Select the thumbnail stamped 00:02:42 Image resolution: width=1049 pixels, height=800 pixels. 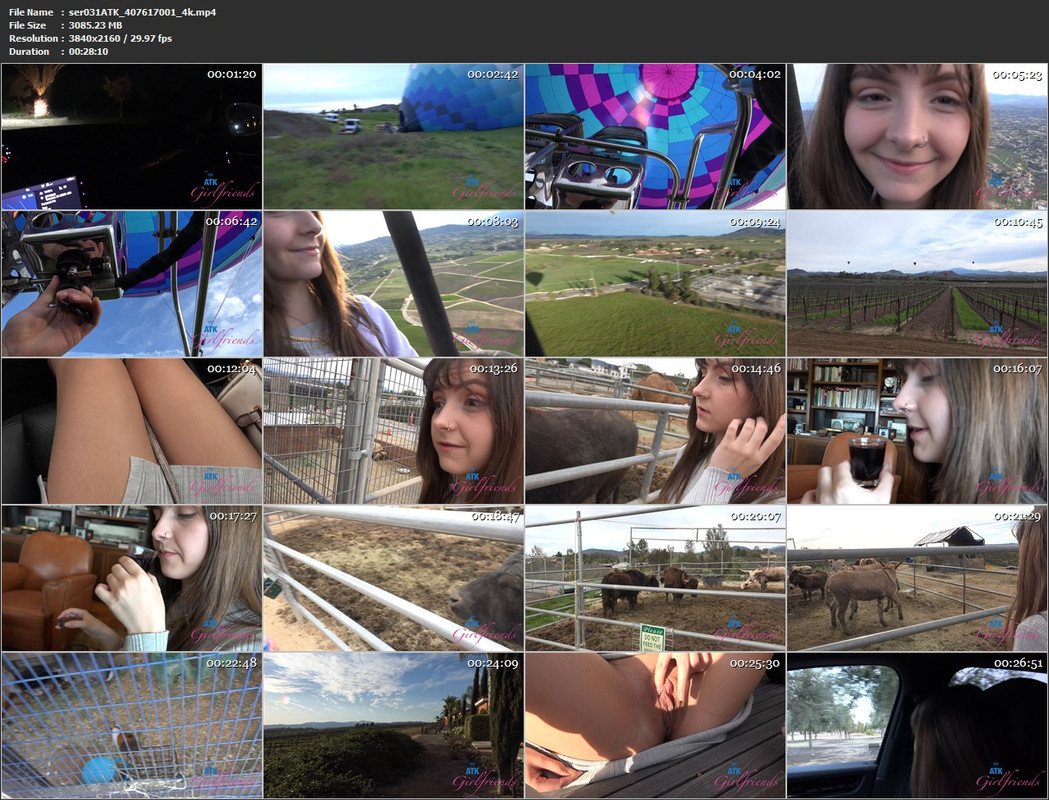click(393, 136)
